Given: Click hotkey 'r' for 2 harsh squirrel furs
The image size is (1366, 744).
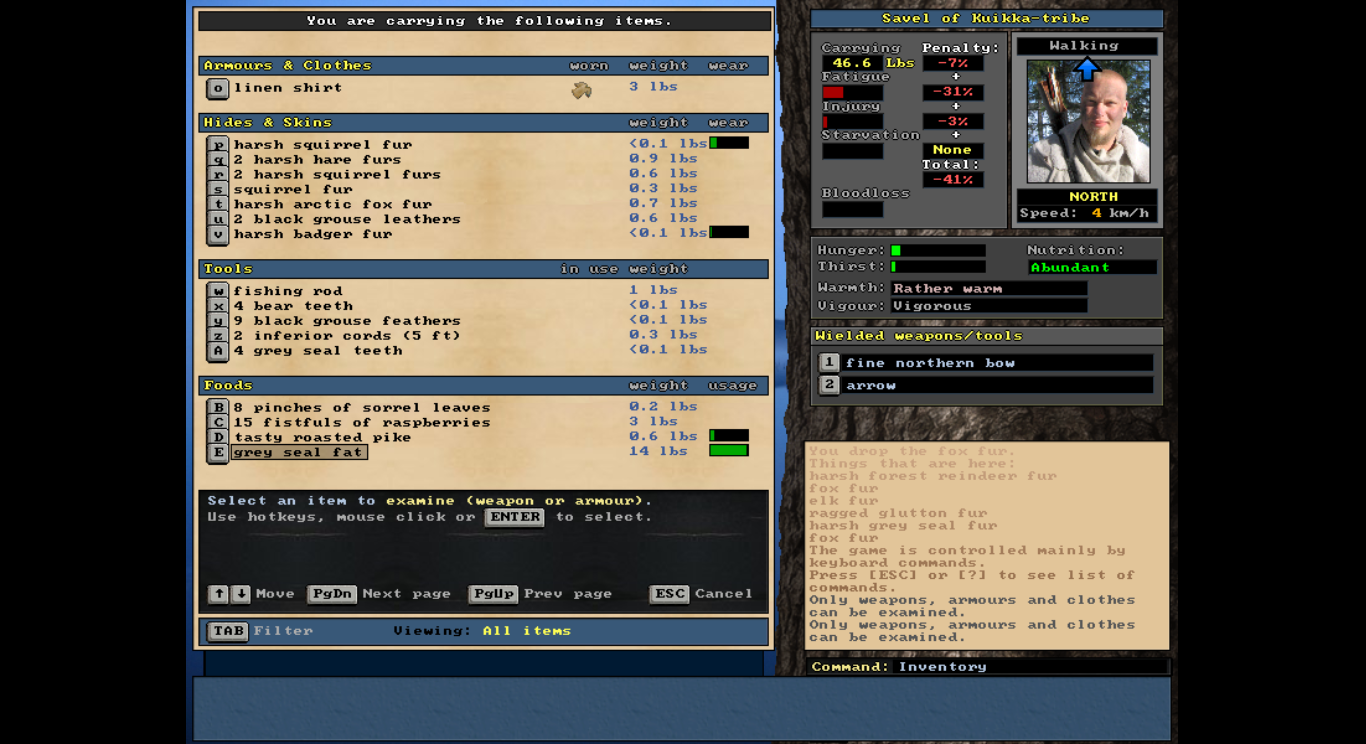Looking at the screenshot, I should pyautogui.click(x=218, y=174).
